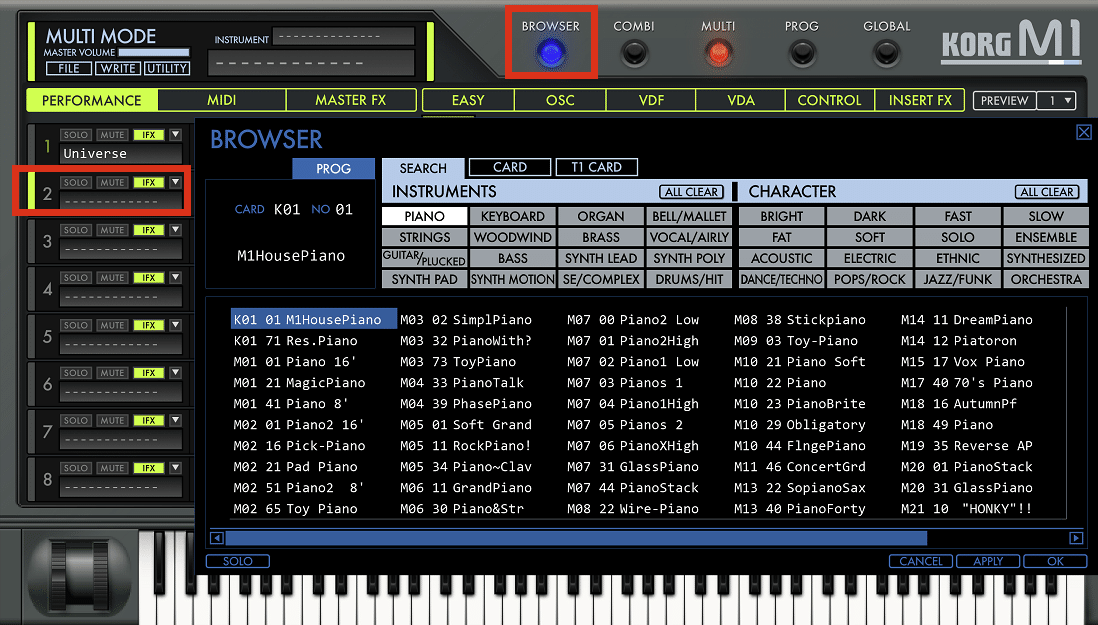Click the WRITE button
This screenshot has height=625, width=1098.
click(118, 69)
